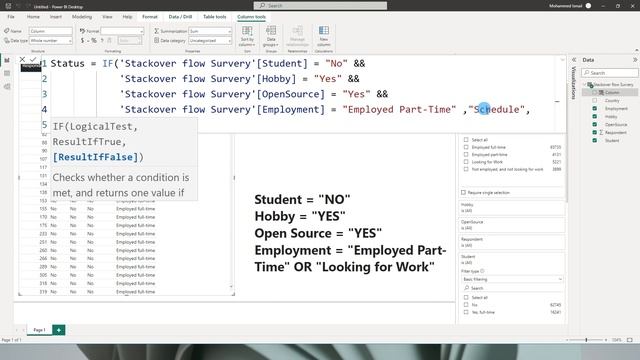Cancel the formula with the X icon

point(22,60)
